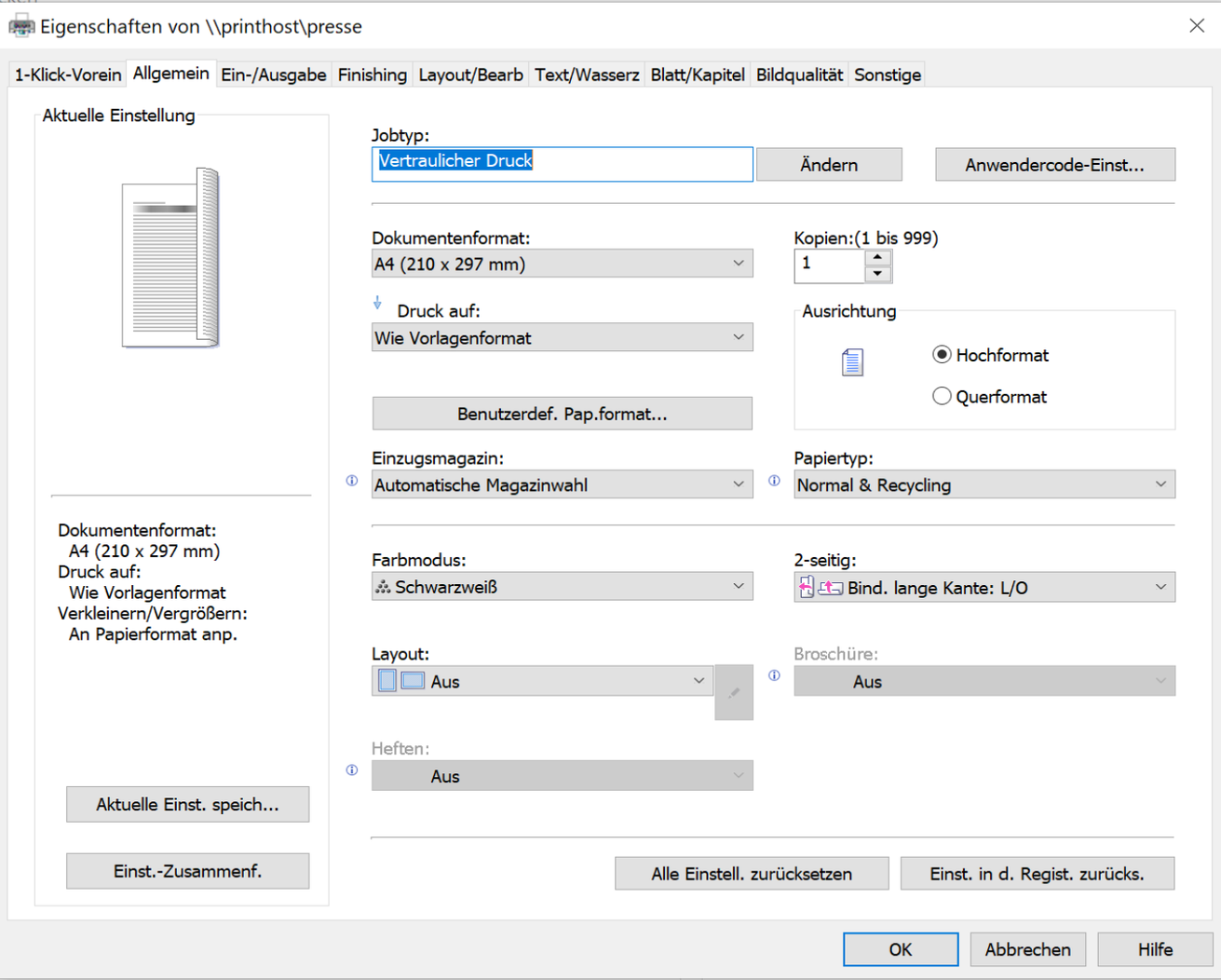Increase the number of copies by one
Screen dimensions: 1221x980
877,257
